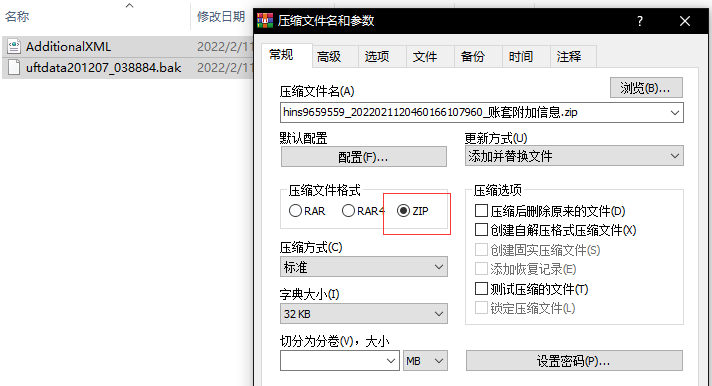Click the WinRAR icon in dialog title bar
Screen dimensions: 712x386
pyautogui.click(x=265, y=21)
